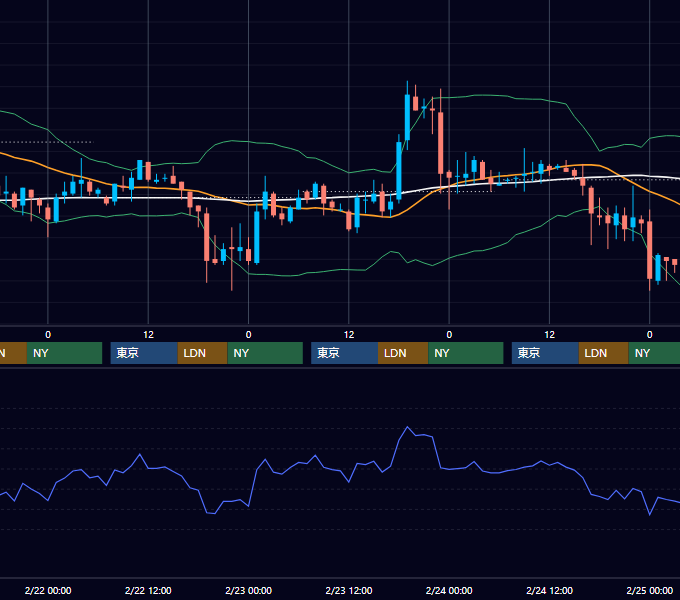Select the NY block crossing 2/23 00:00

pyautogui.click(x=265, y=353)
